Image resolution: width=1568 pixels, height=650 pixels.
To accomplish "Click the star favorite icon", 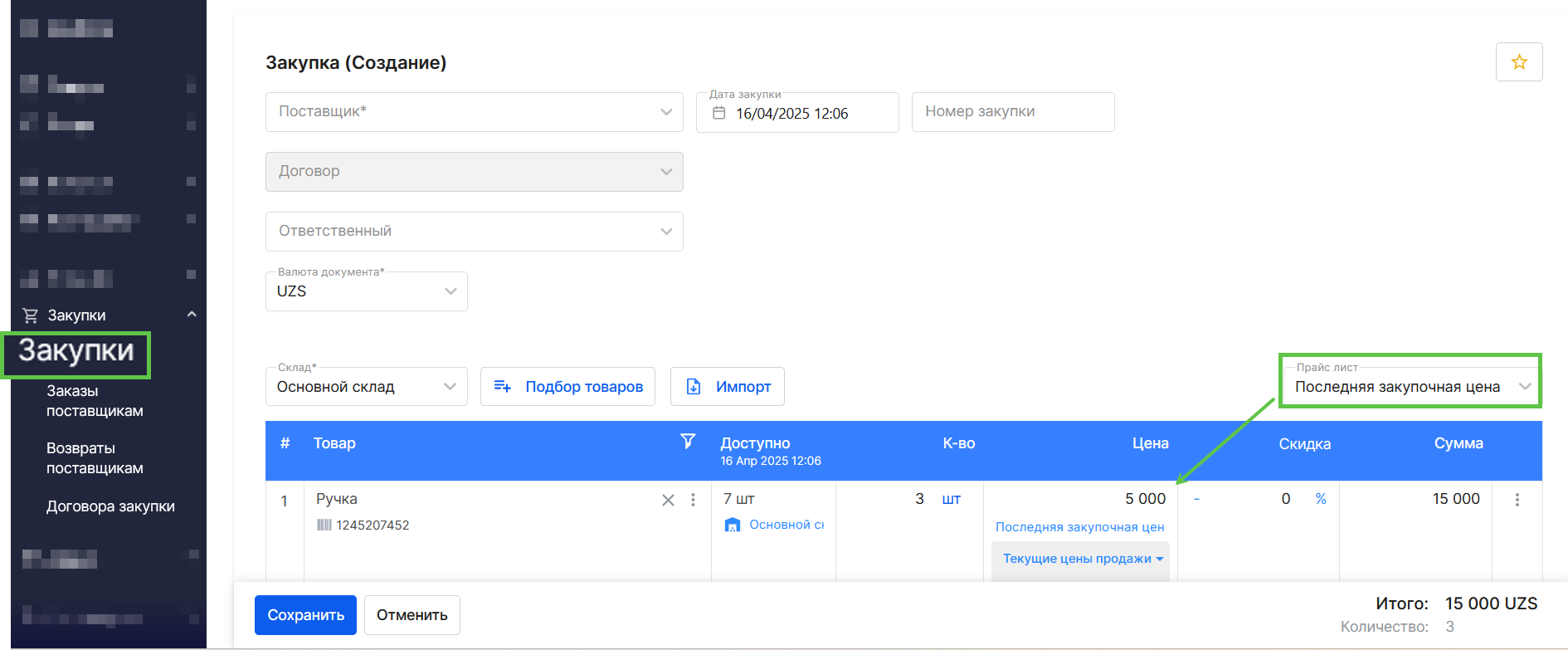I will pos(1518,62).
